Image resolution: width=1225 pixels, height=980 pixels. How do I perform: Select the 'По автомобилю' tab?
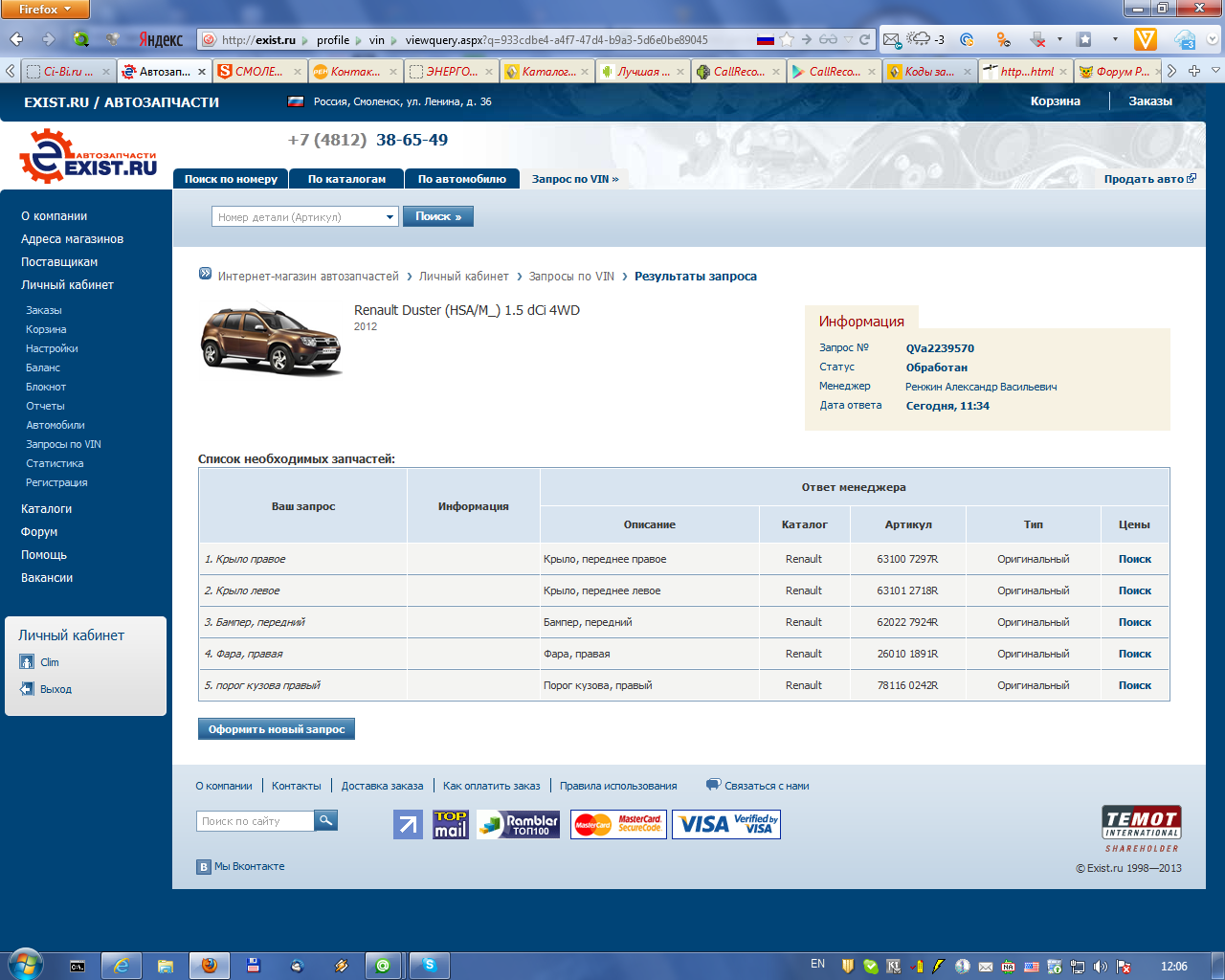tap(461, 179)
